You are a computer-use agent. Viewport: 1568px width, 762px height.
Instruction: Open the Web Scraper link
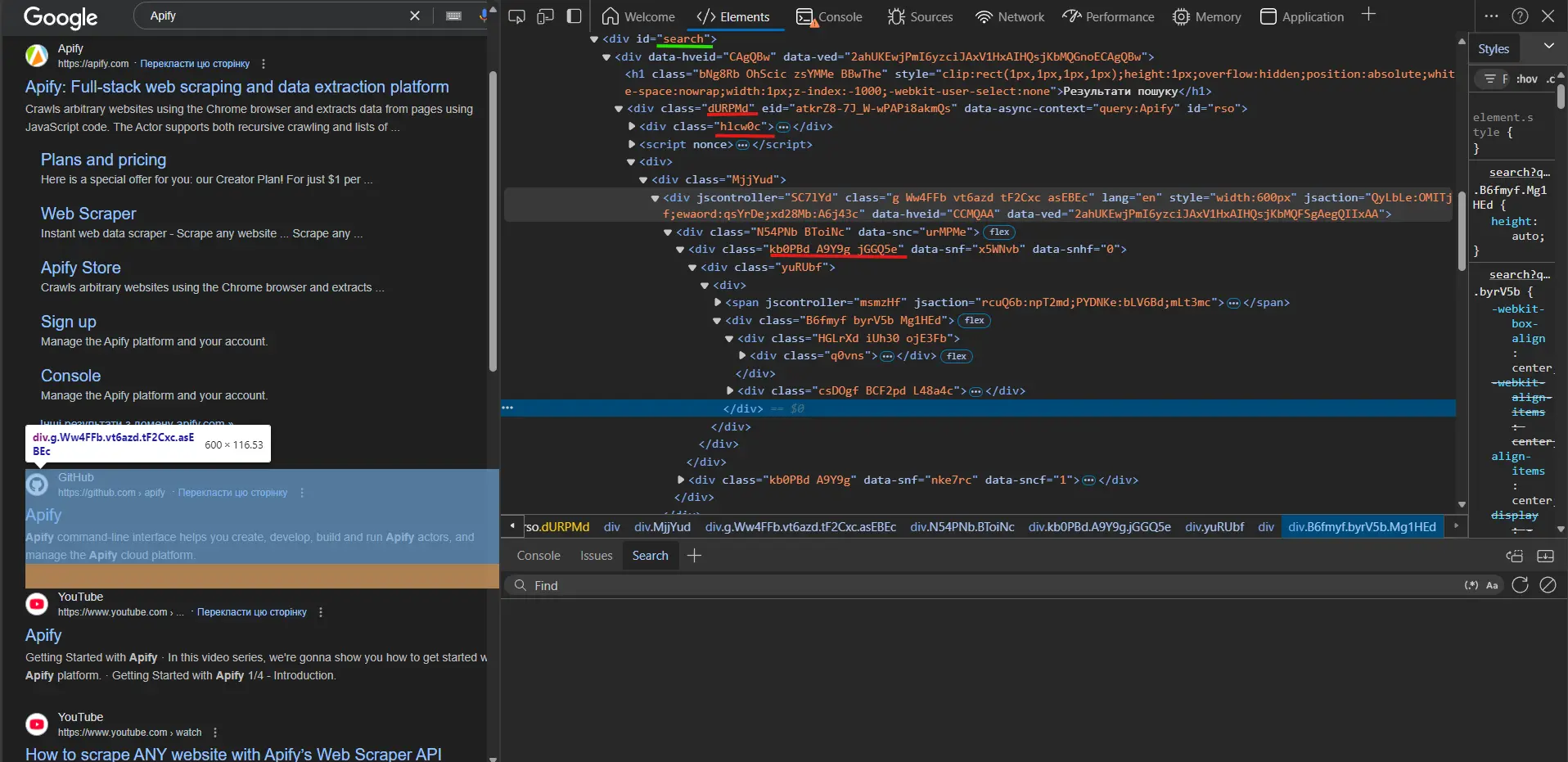coord(88,214)
